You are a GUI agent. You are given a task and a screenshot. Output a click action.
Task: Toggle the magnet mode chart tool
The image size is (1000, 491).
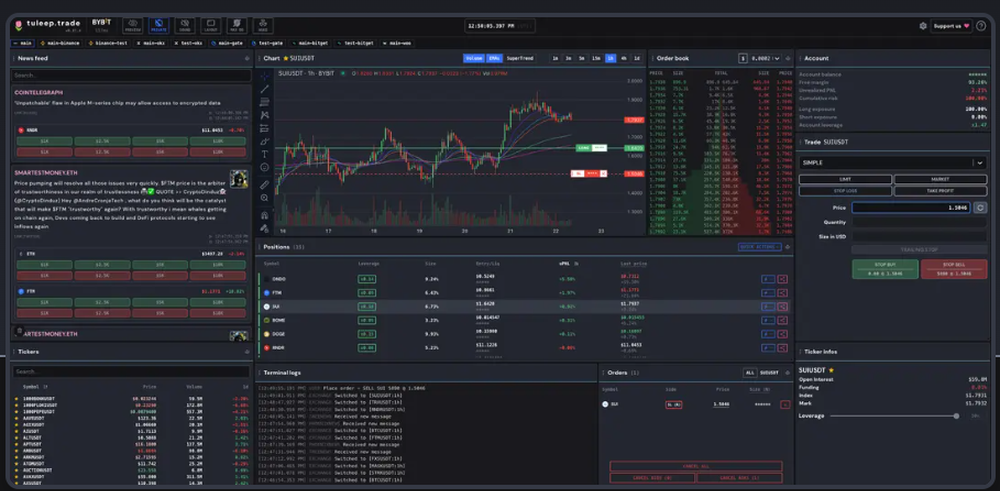pyautogui.click(x=265, y=215)
